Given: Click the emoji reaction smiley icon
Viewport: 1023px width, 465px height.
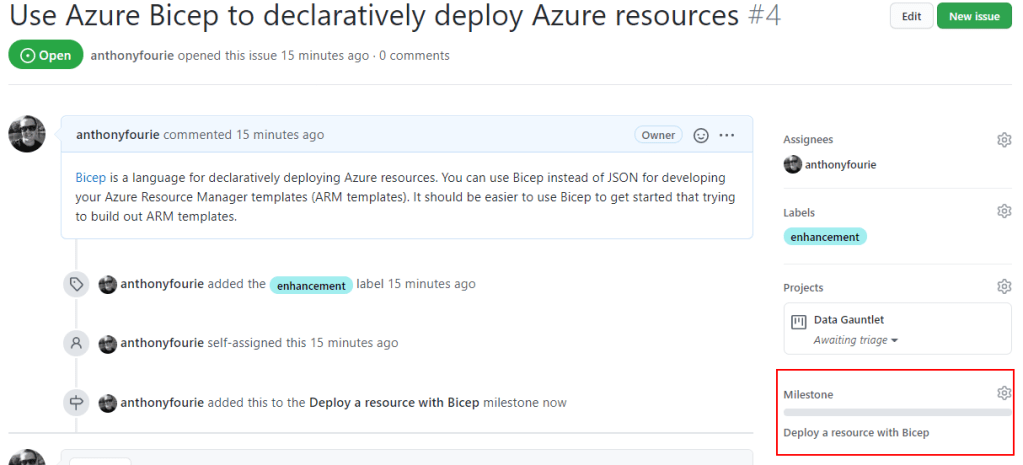Looking at the screenshot, I should [x=701, y=135].
